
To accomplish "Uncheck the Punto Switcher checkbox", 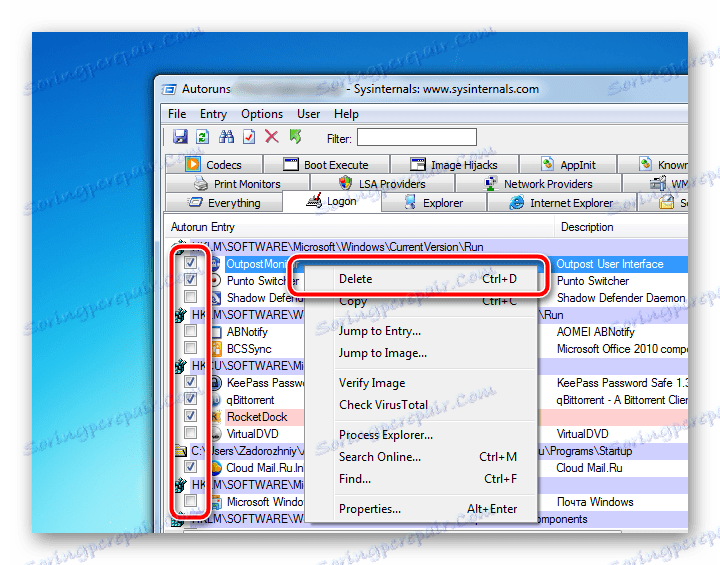I will (190, 279).
